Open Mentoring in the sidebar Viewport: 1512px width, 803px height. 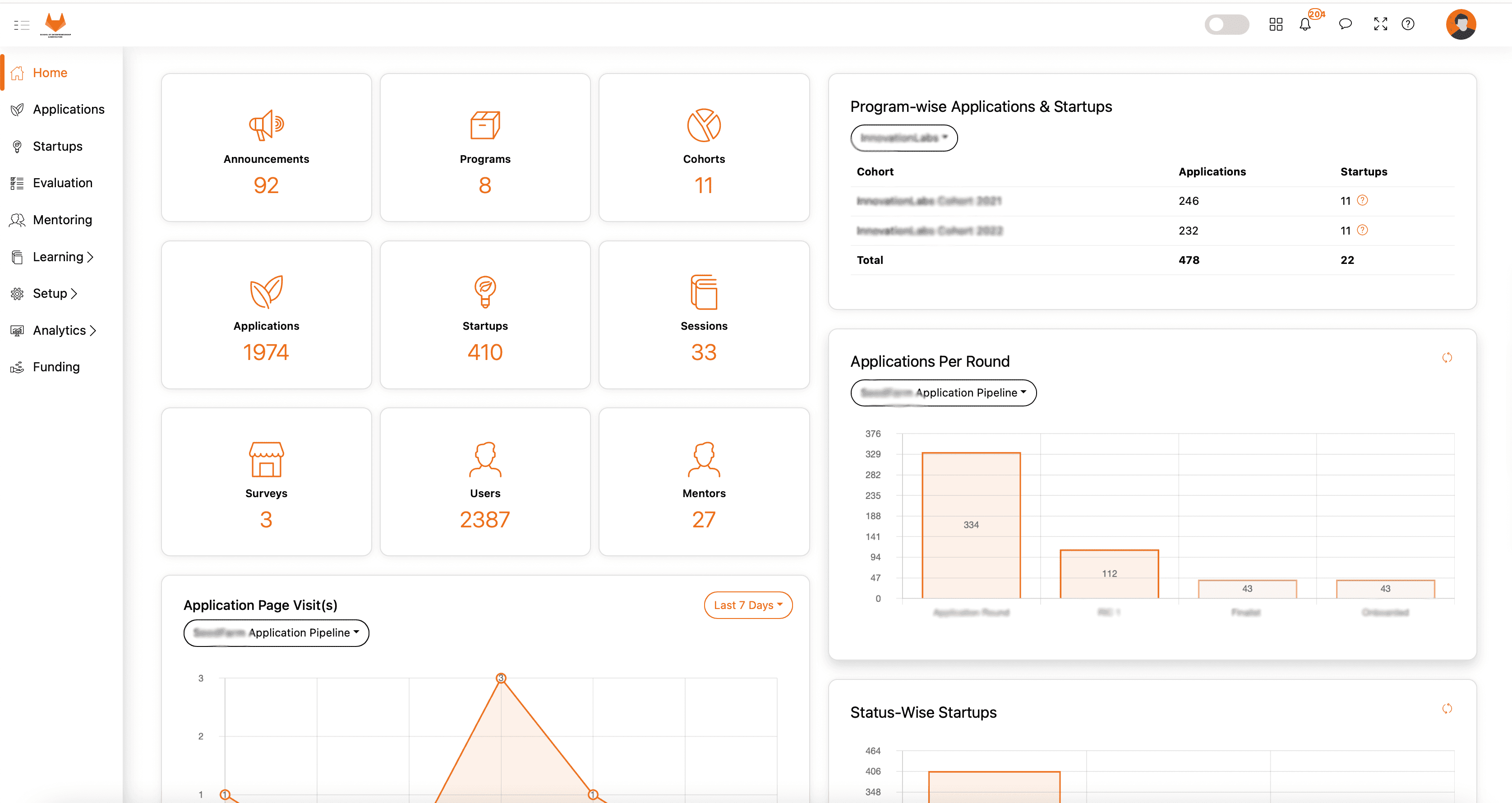click(62, 220)
